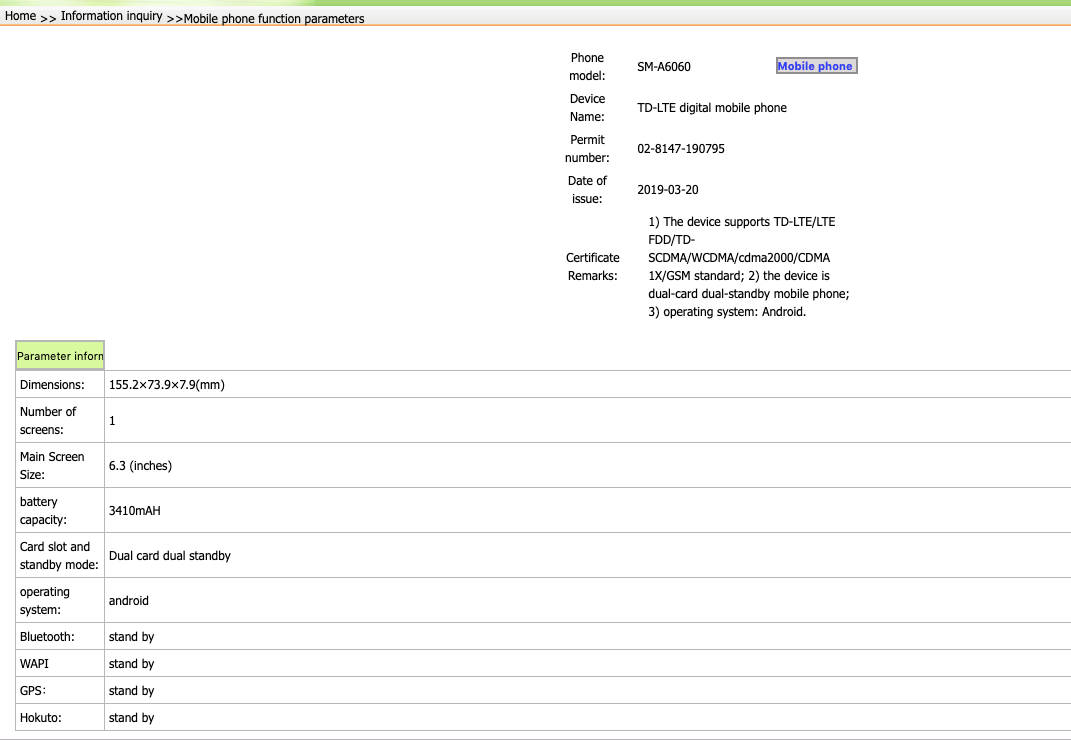Click the SM-A6060 phone model value

pyautogui.click(x=664, y=67)
